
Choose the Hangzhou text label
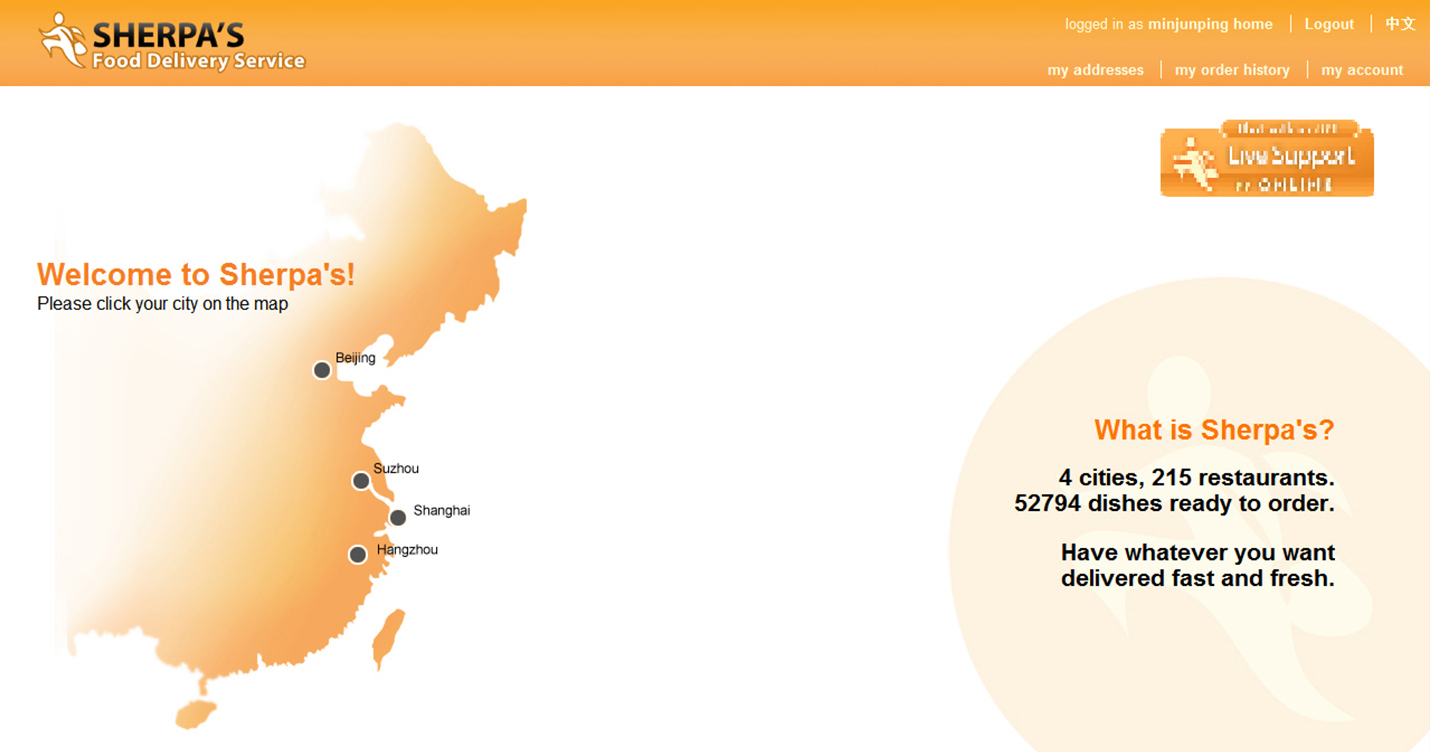pos(407,549)
